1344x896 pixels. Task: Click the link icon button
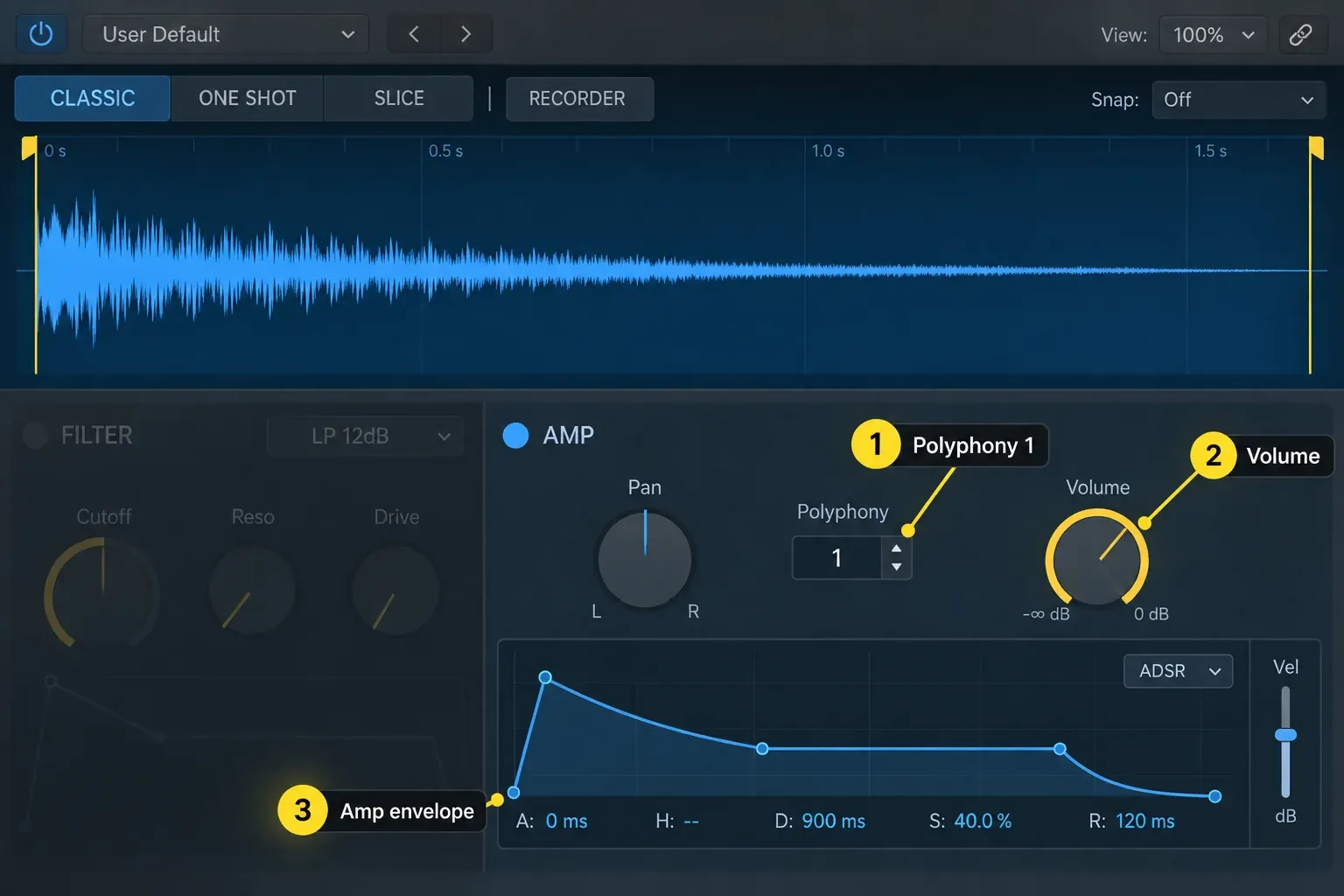click(1301, 34)
